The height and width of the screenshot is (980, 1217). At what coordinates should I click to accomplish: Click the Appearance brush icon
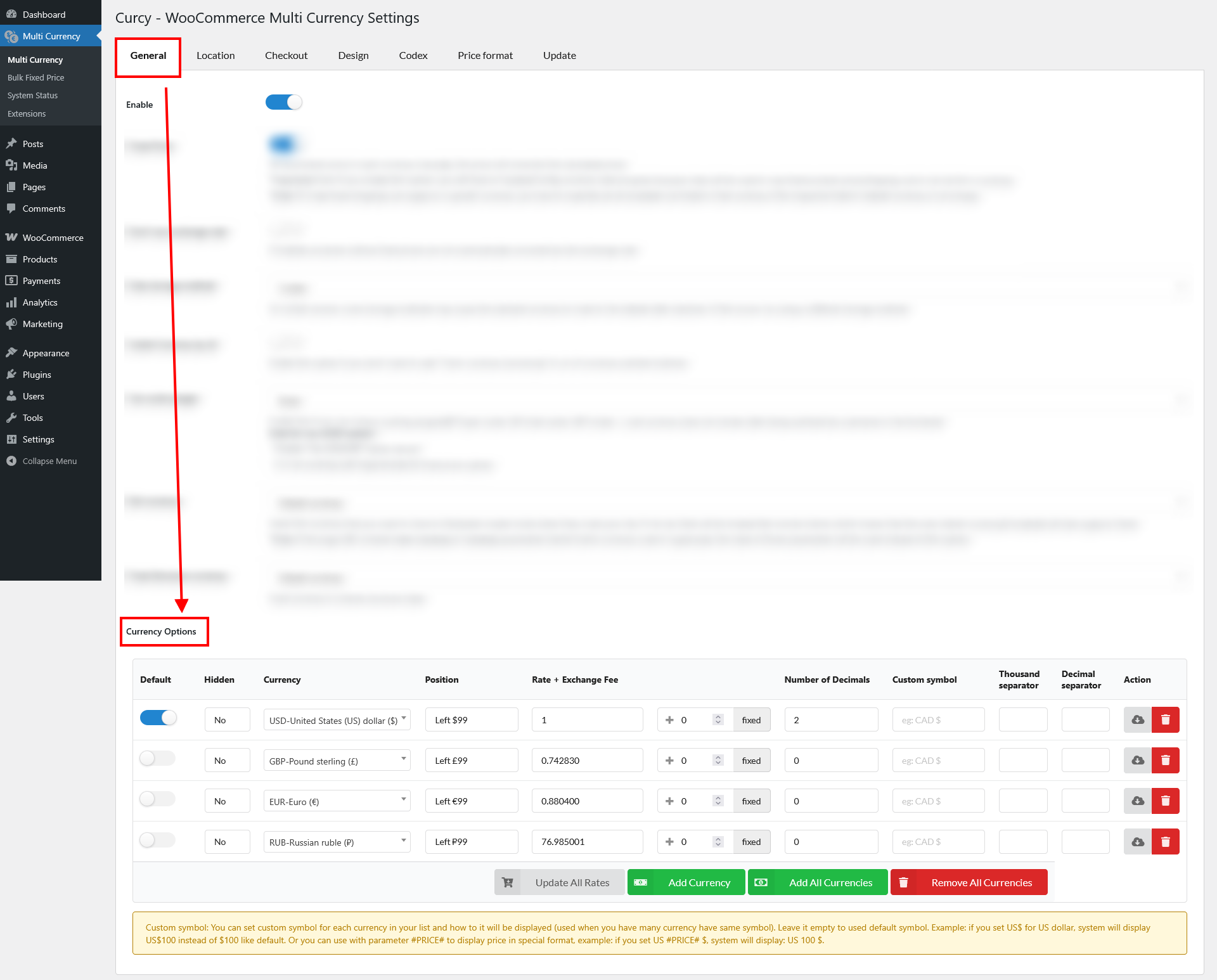pyautogui.click(x=11, y=353)
